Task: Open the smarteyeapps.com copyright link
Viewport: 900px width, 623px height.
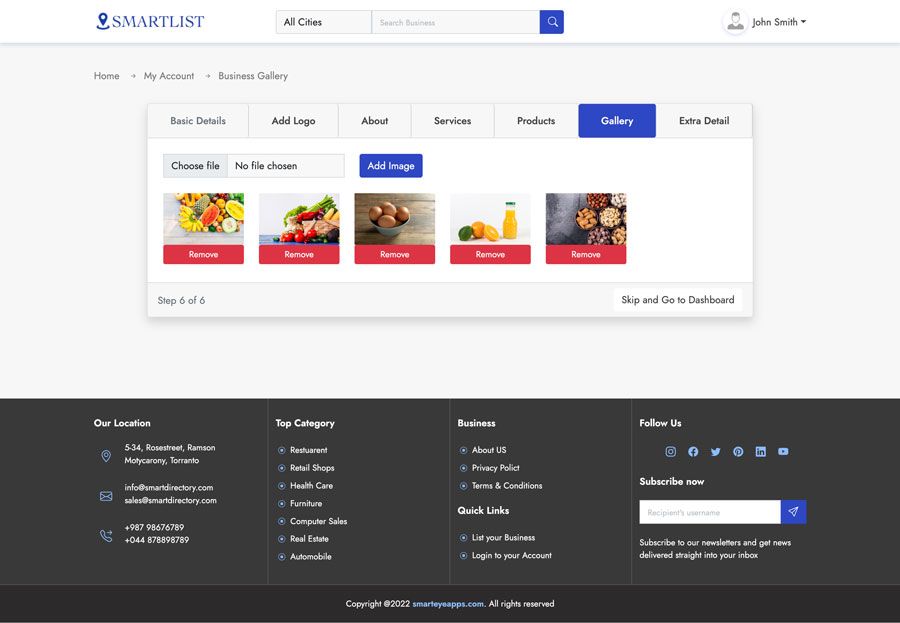Action: [x=448, y=604]
